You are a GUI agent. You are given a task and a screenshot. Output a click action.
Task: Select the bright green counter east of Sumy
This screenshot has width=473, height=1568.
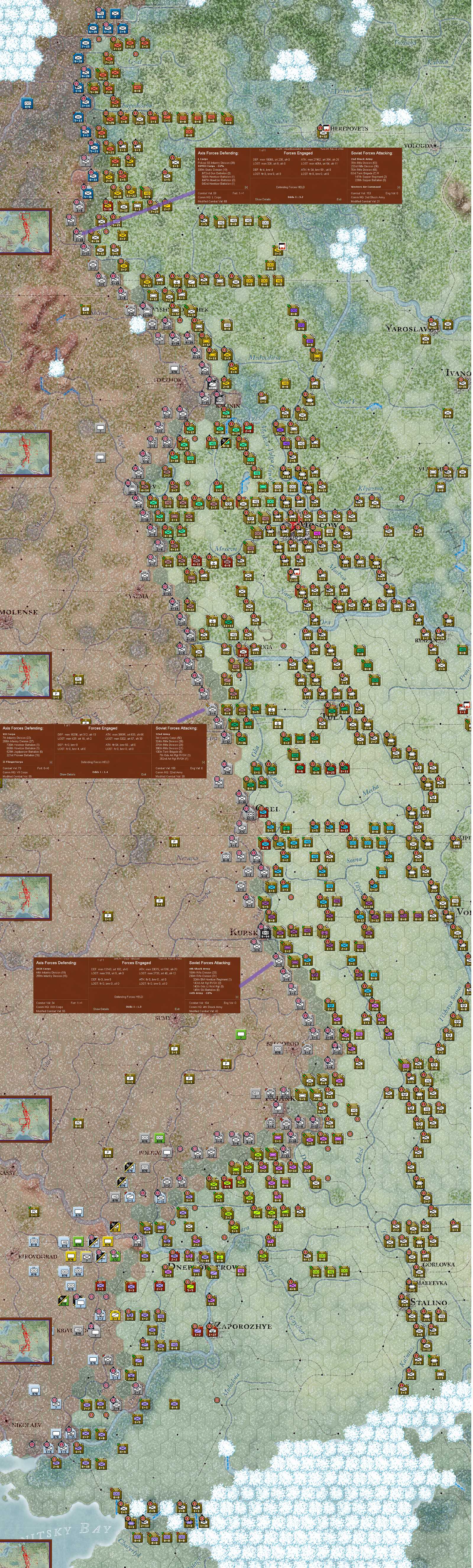[241, 1035]
